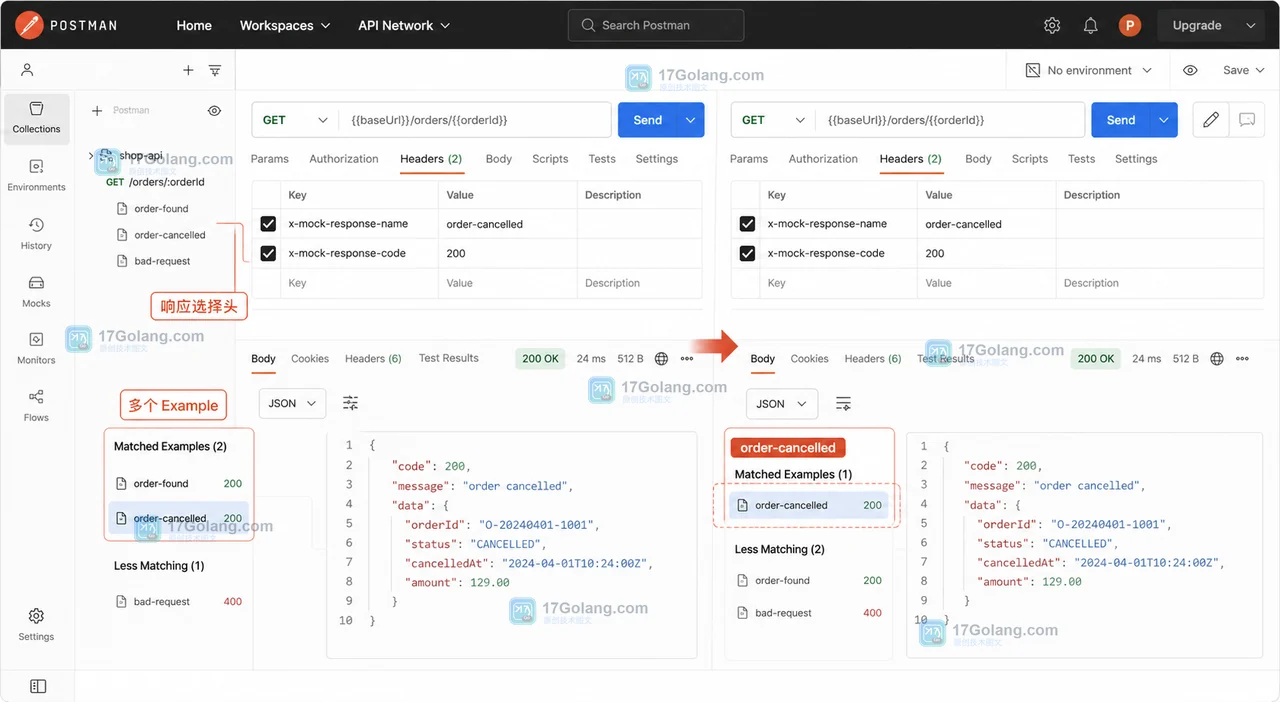Click the right response globe network icon
Viewport: 1280px width, 702px height.
point(1217,358)
